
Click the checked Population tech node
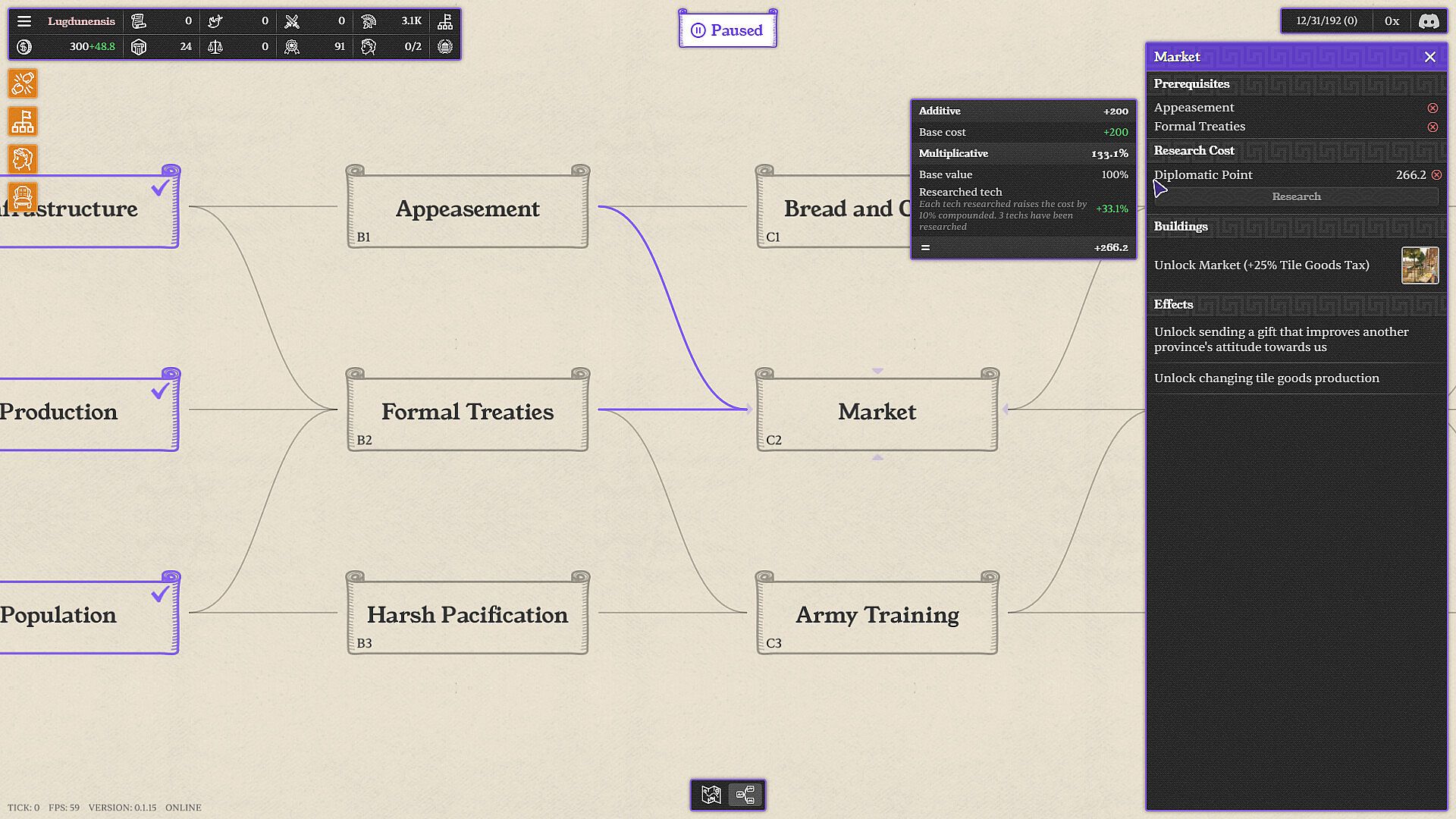[83, 614]
